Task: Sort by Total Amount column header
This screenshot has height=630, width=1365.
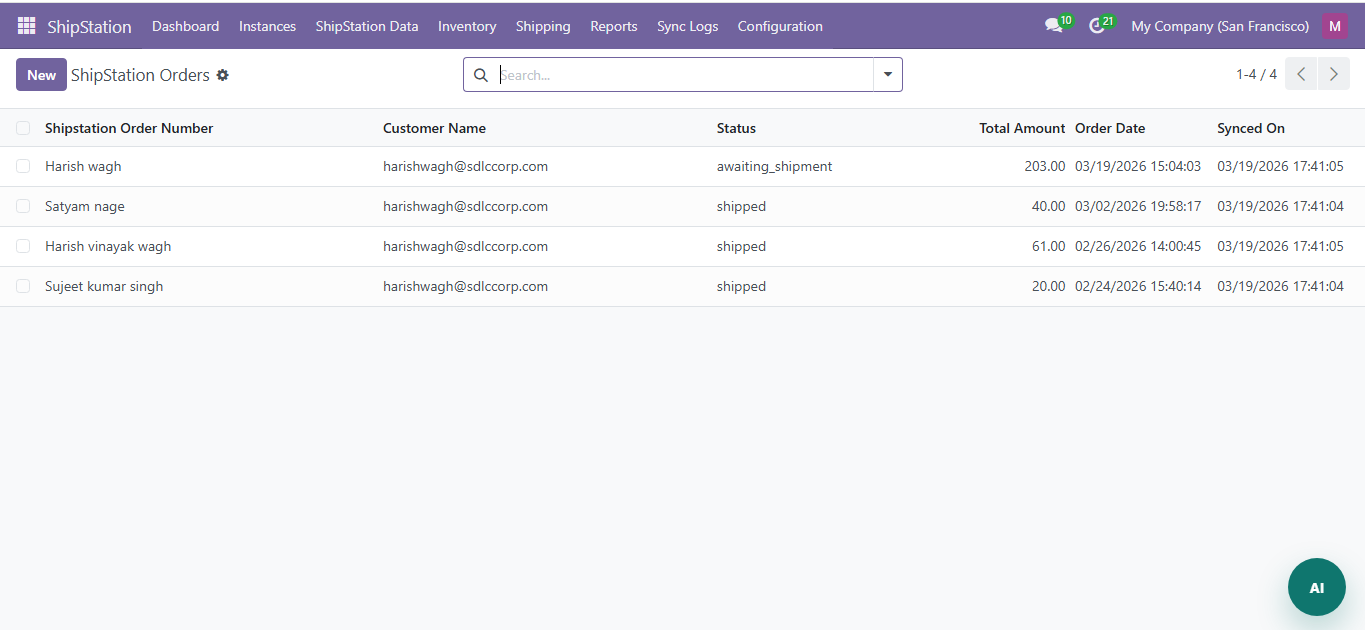Action: [1021, 128]
